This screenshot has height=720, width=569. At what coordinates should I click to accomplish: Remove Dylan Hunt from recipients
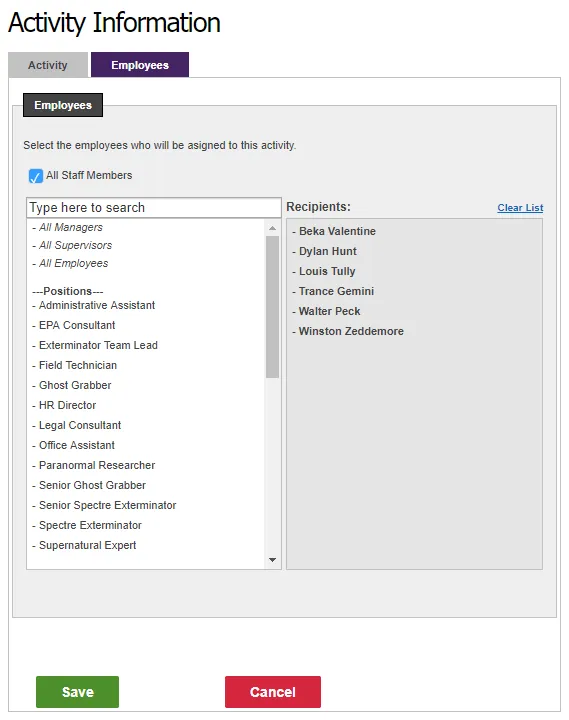pyautogui.click(x=327, y=251)
